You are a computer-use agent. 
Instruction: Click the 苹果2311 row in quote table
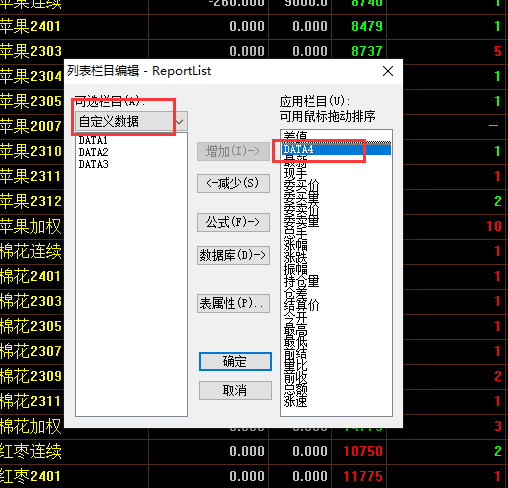tap(31, 176)
